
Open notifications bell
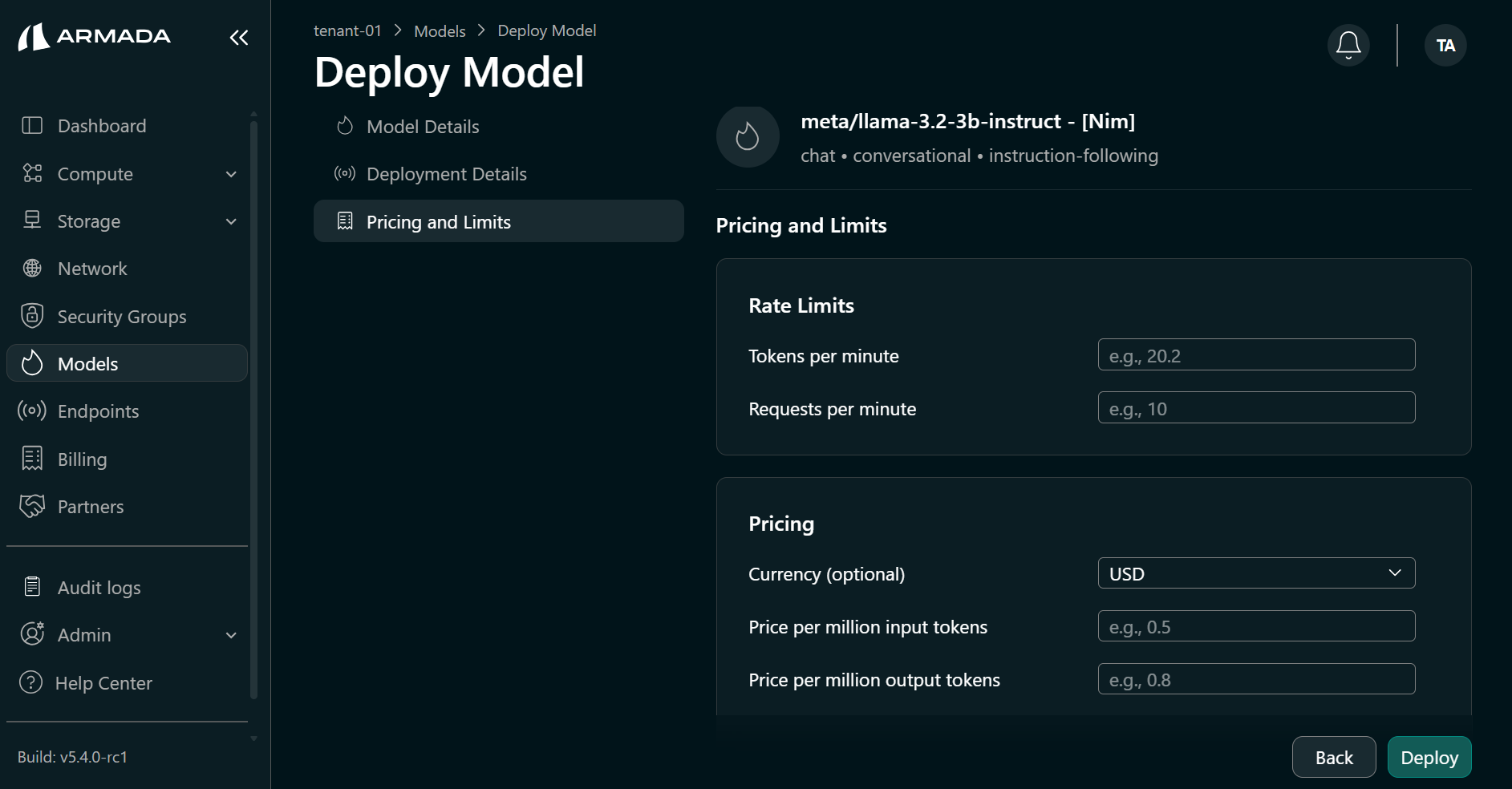(x=1348, y=45)
